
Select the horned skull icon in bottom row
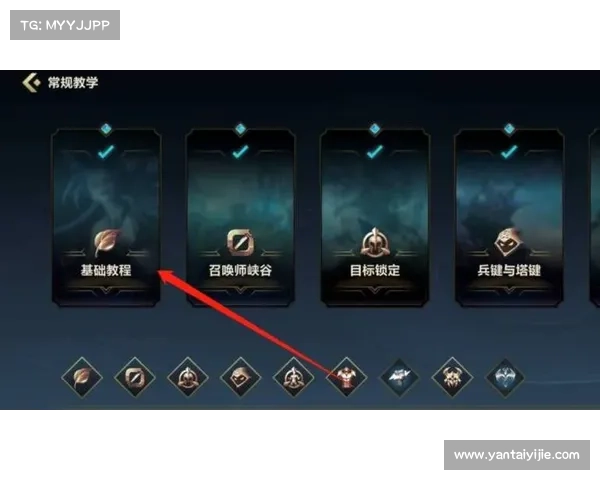[x=452, y=377]
